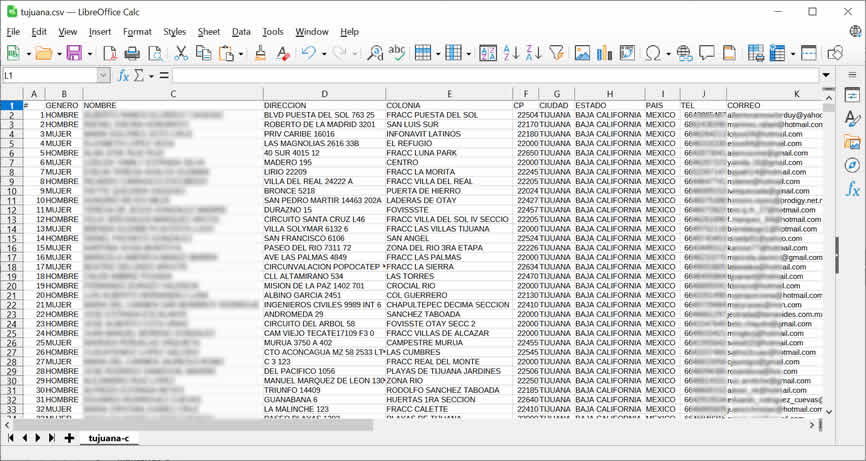Click inside the formula input line
Viewport: 866px width, 461px height.
pyautogui.click(x=495, y=76)
